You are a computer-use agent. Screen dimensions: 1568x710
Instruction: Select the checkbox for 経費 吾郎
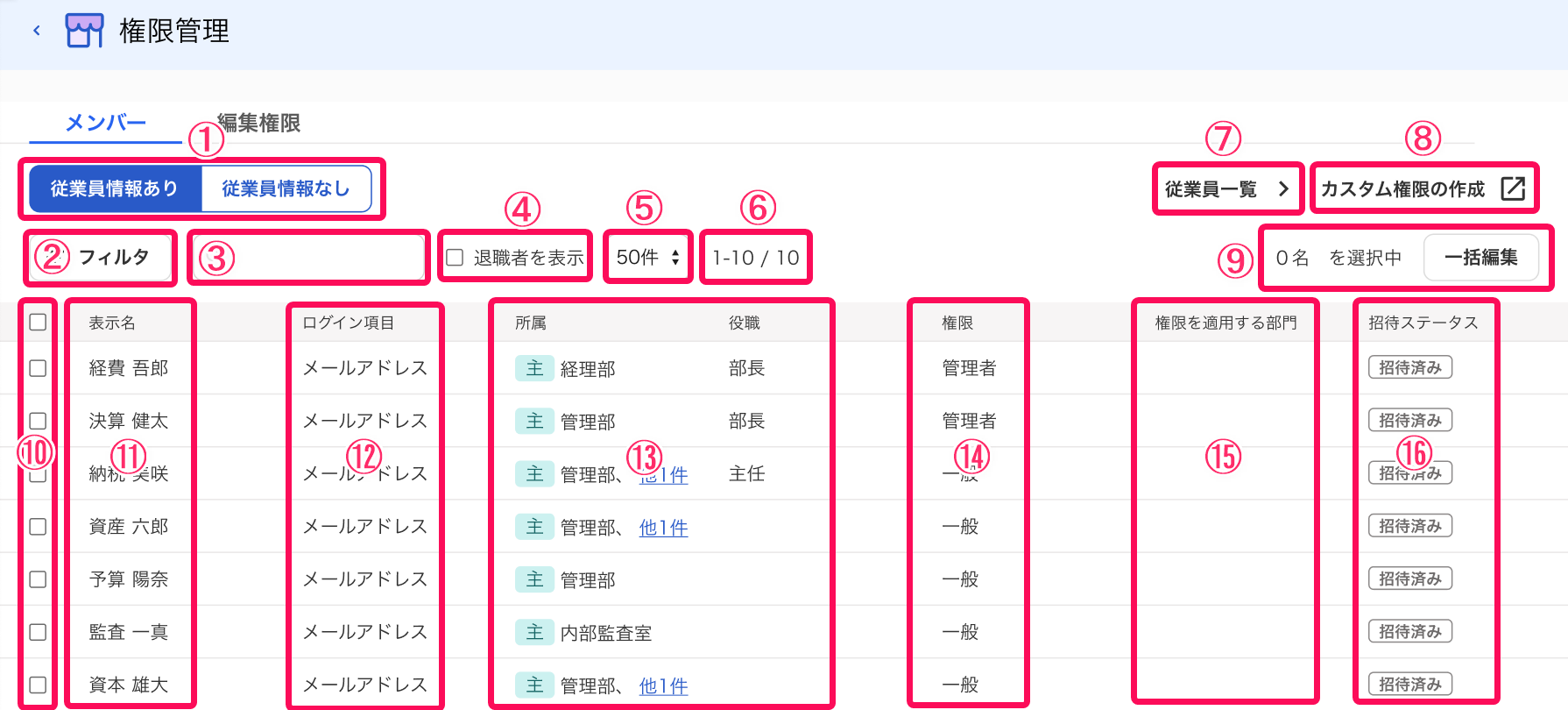[38, 368]
